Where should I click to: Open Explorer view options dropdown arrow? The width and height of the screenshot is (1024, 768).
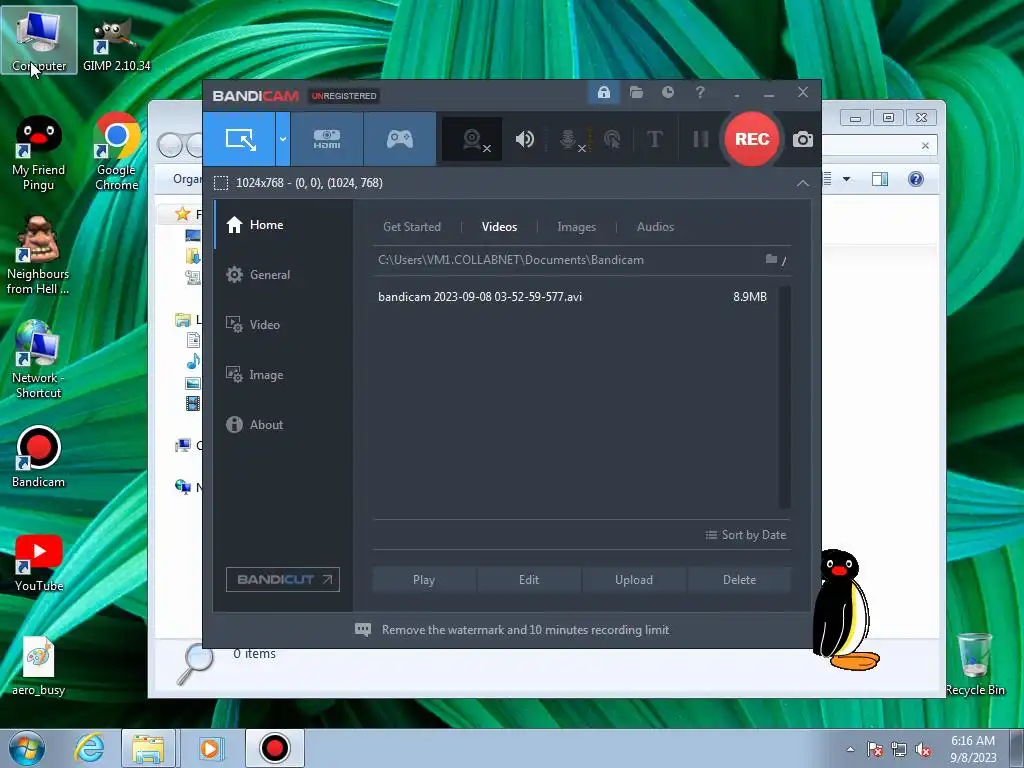pyautogui.click(x=846, y=179)
